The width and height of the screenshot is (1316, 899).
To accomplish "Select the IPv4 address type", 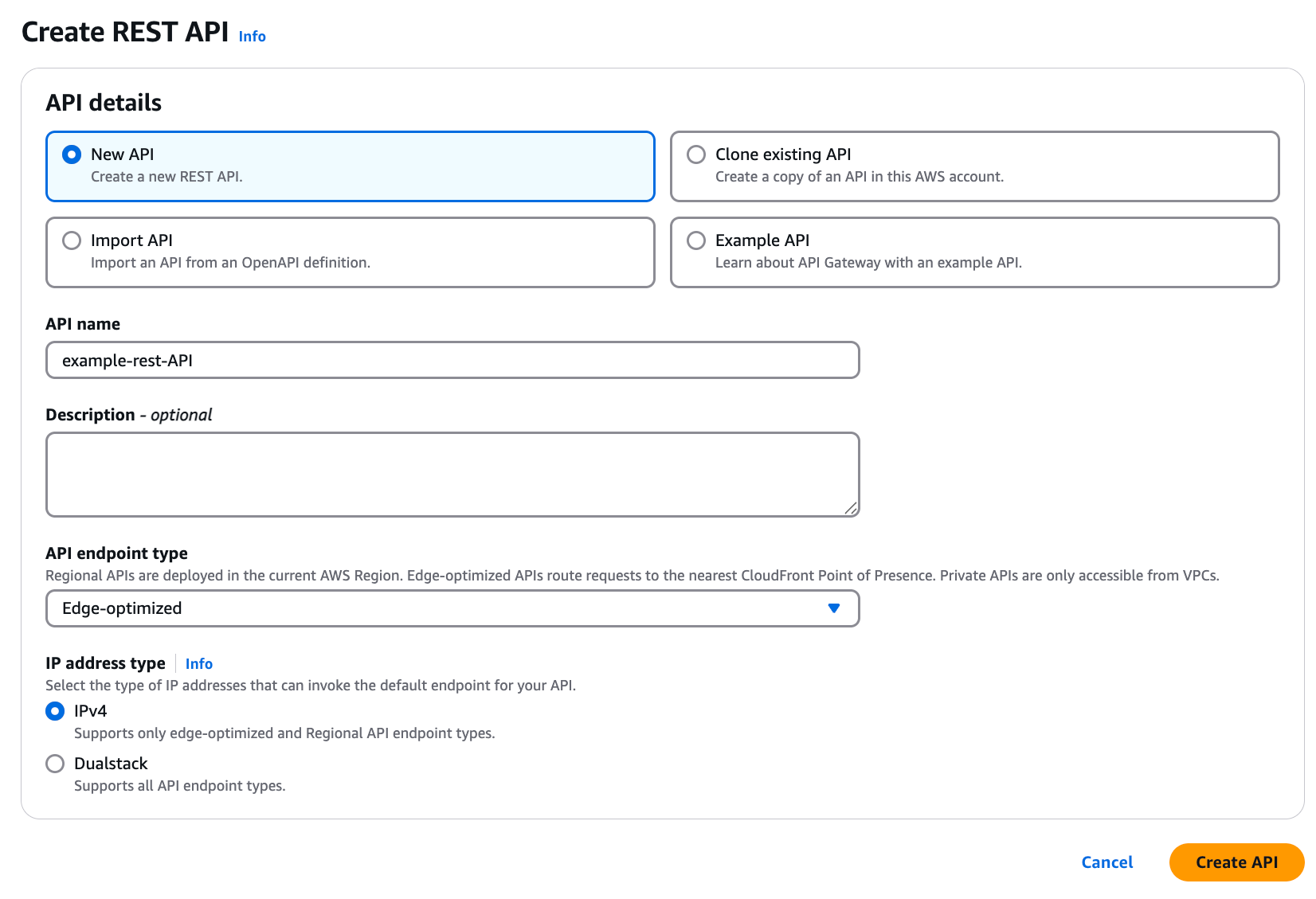I will coord(55,711).
